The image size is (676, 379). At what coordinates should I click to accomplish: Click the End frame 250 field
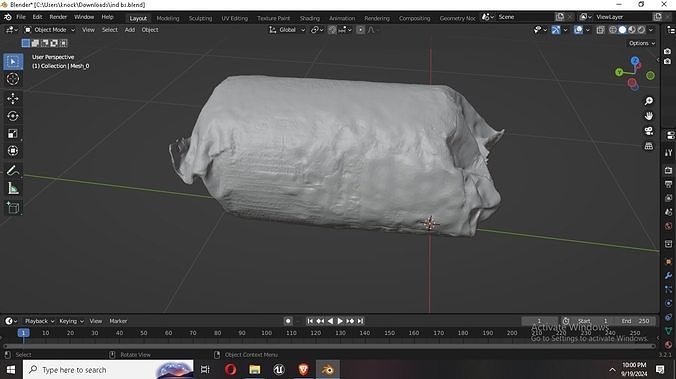pos(635,321)
